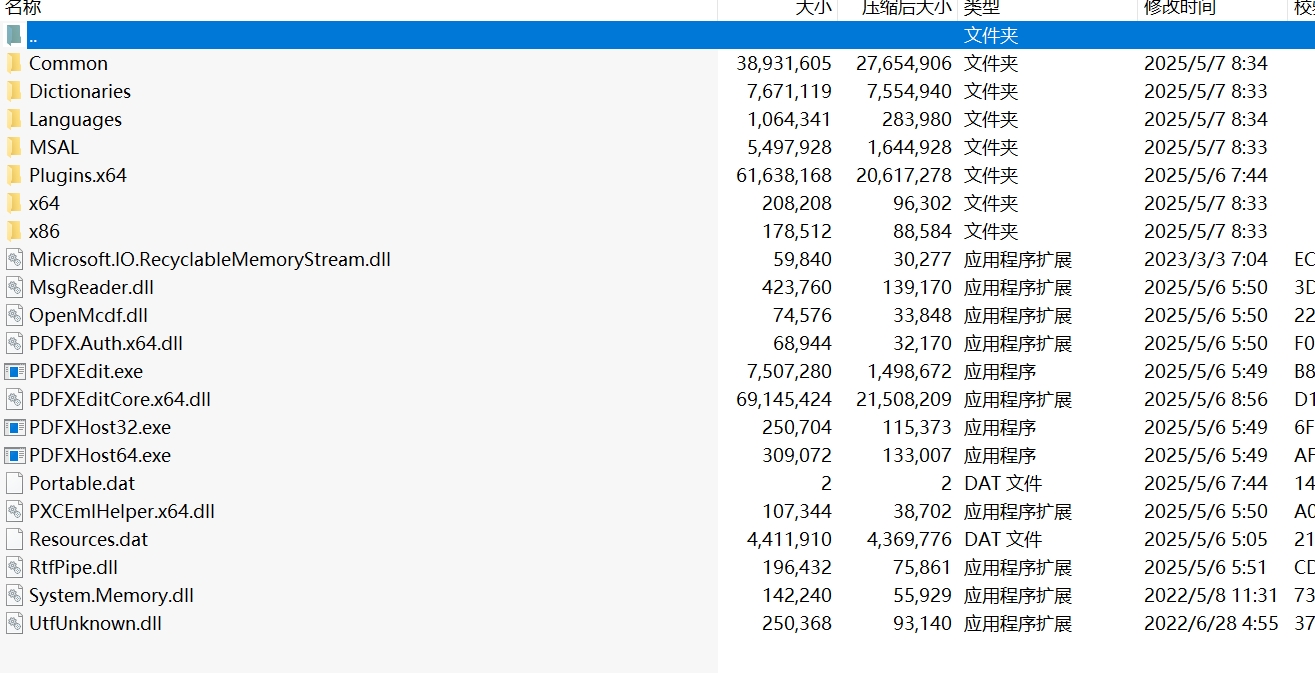The image size is (1315, 673).
Task: Click the RtfPipe.dll file icon
Action: [x=13, y=567]
